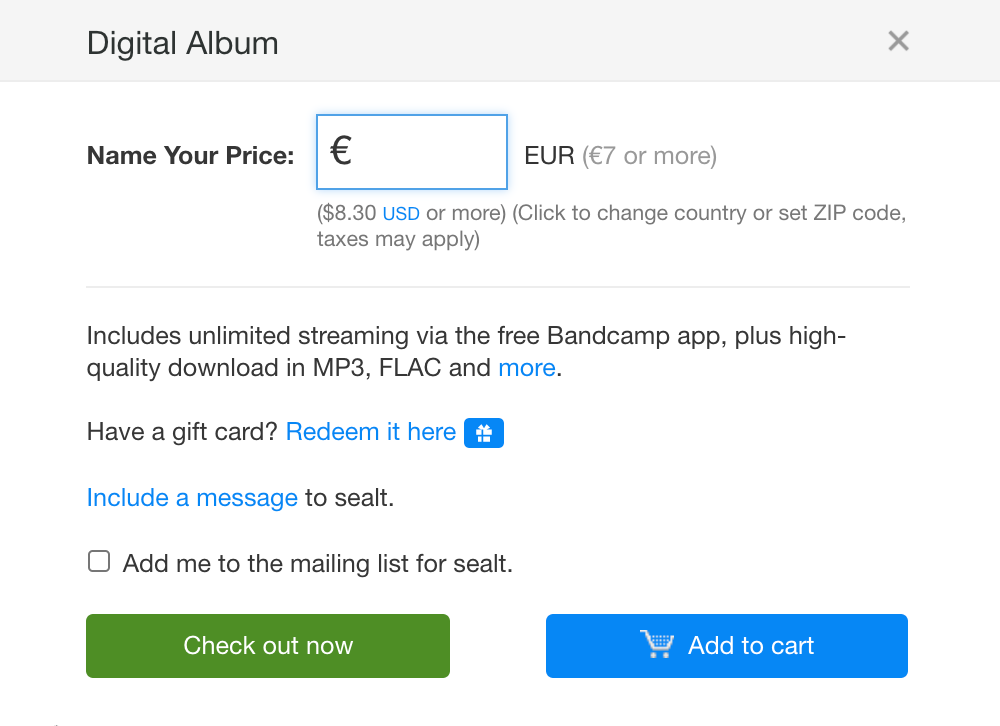1000x726 pixels.
Task: Close the Digital Album dialog
Action: (x=898, y=41)
